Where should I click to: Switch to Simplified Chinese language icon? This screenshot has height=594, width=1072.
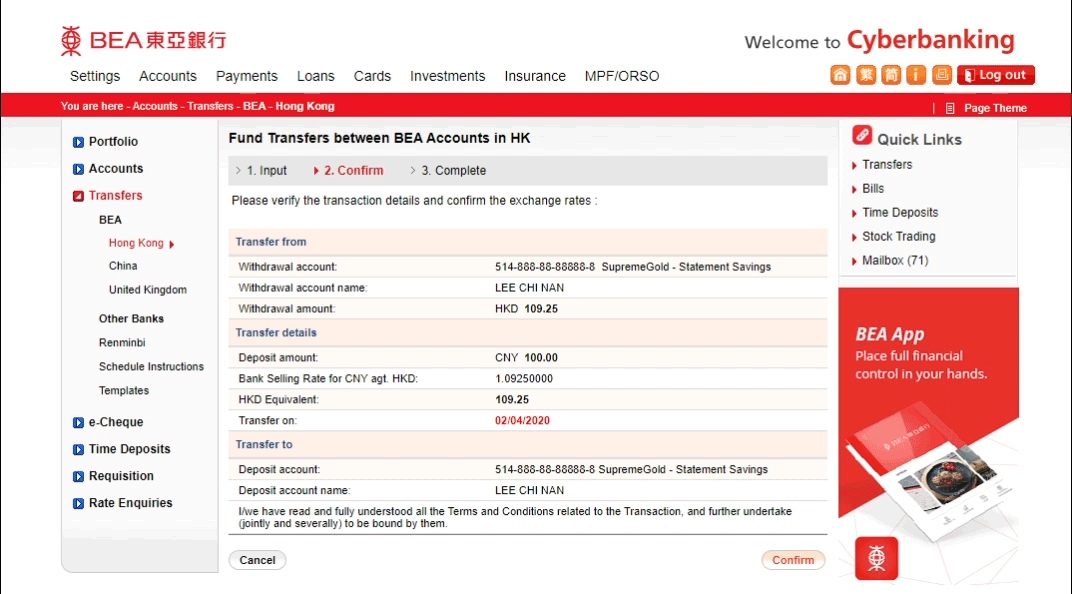(891, 75)
